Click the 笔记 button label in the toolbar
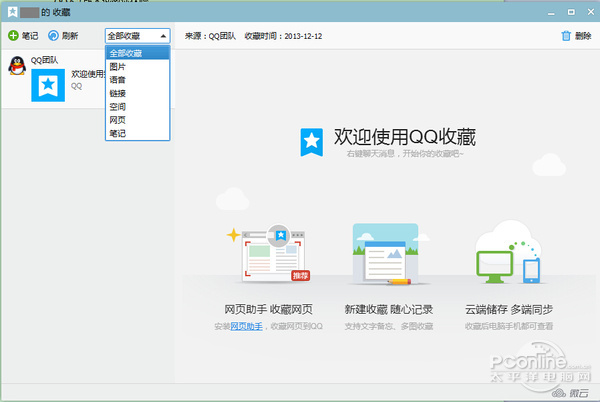 (30, 36)
